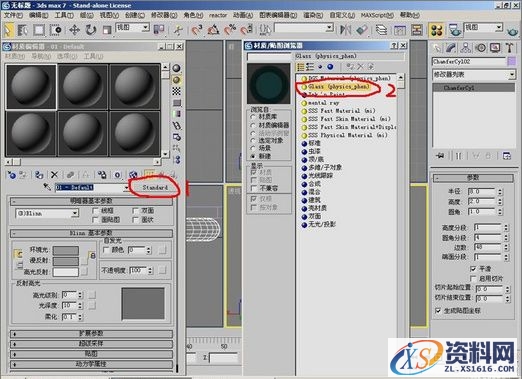522x379 pixels.
Task: Open 编辑 Edit menu
Action: (38, 15)
